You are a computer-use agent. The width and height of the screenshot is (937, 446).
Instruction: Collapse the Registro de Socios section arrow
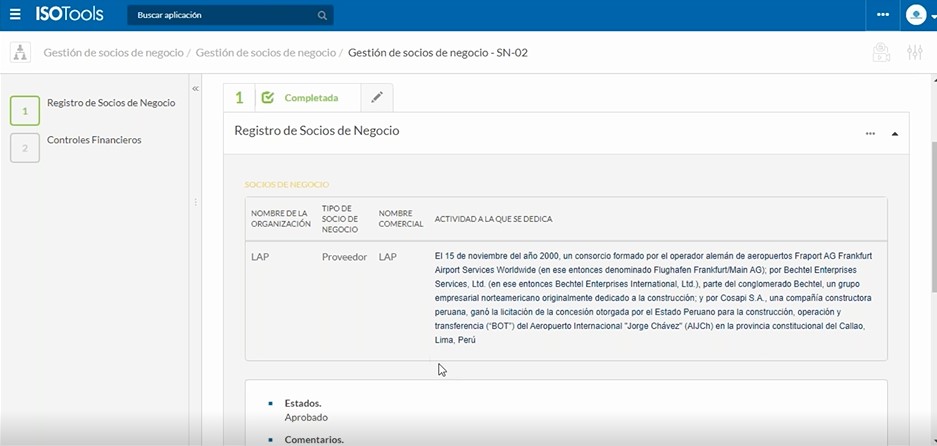coord(894,133)
